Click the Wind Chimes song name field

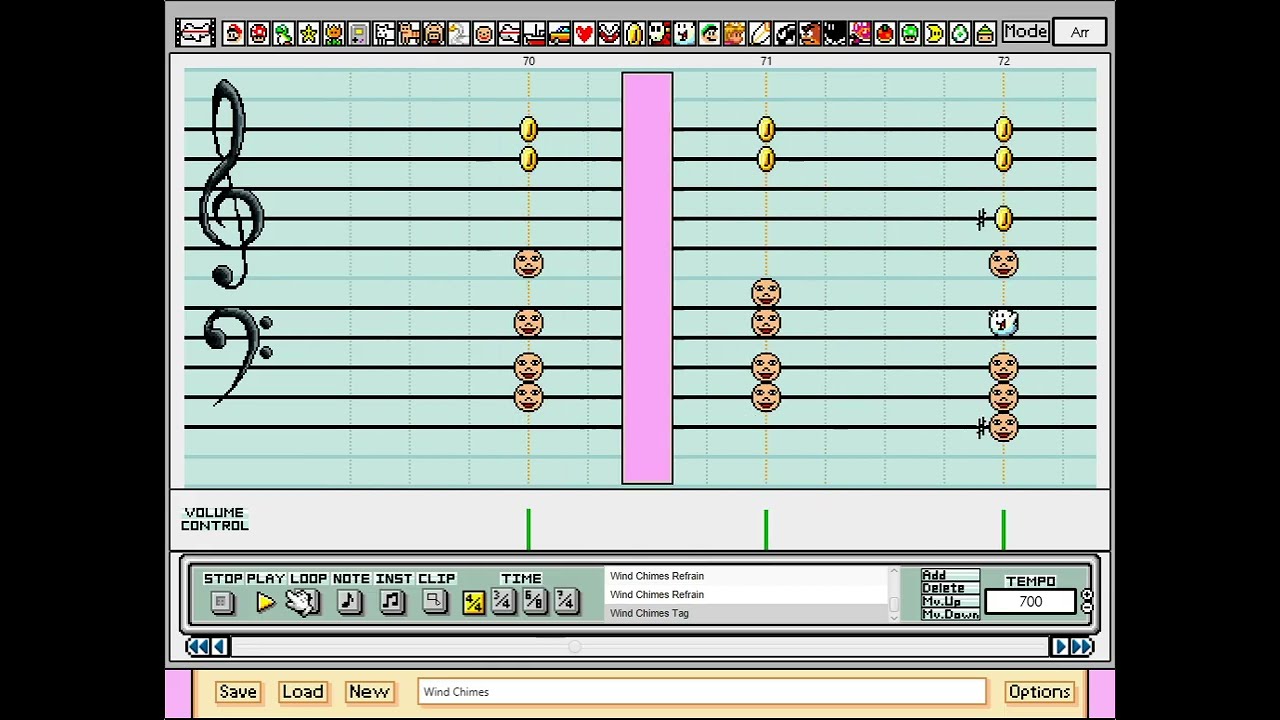coord(702,692)
